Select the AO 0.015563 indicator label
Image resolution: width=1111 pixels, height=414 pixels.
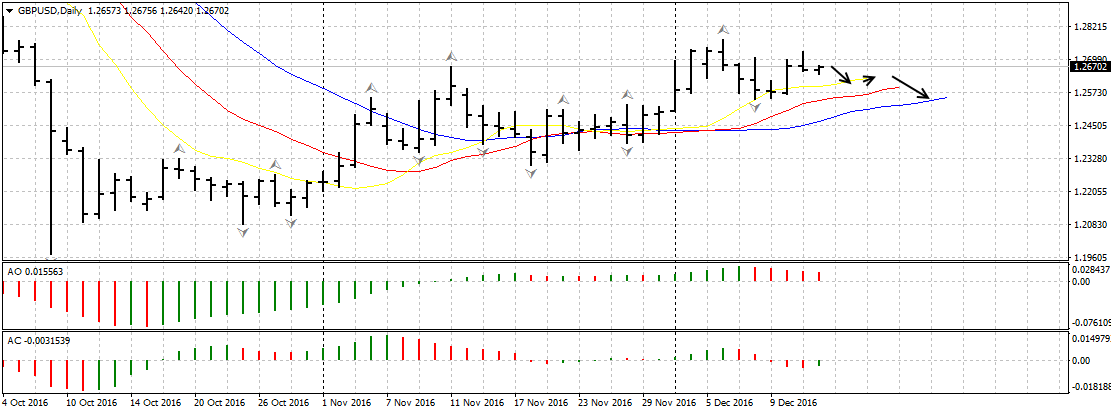(35, 270)
